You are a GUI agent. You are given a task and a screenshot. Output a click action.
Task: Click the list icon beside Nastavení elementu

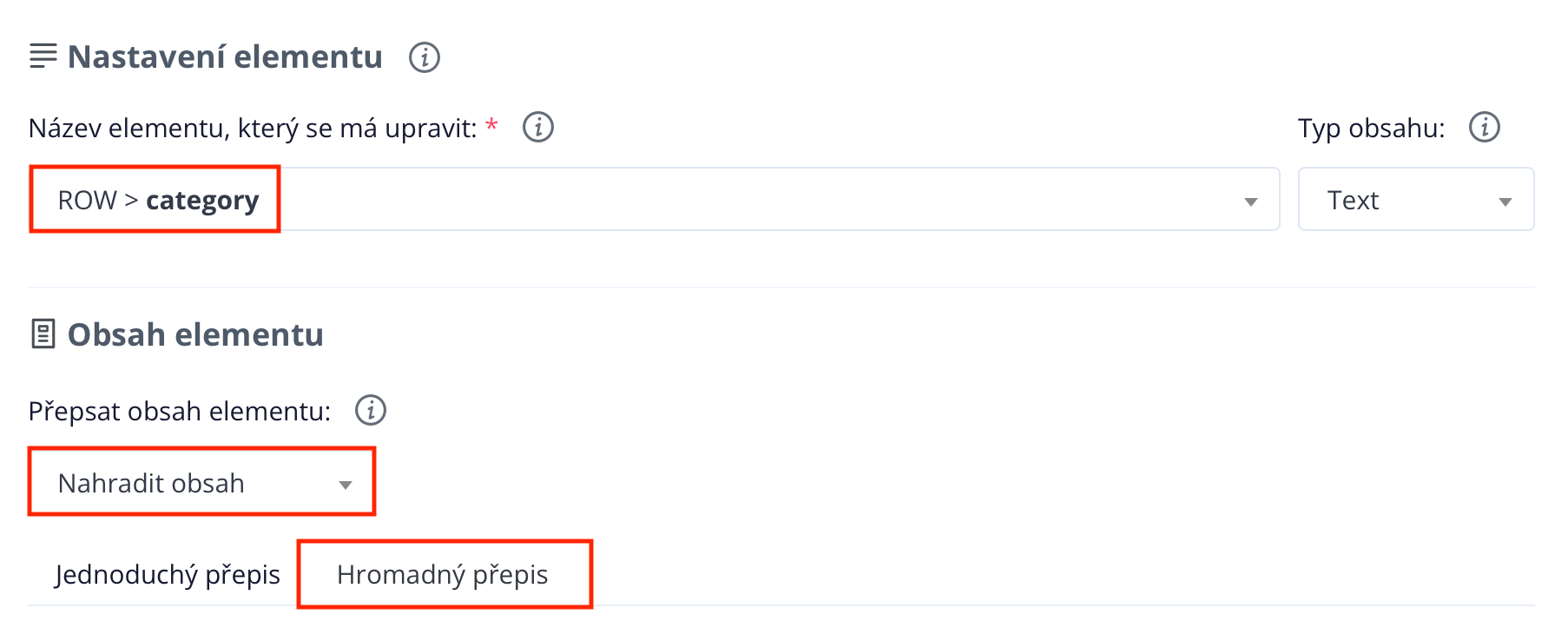tap(43, 56)
